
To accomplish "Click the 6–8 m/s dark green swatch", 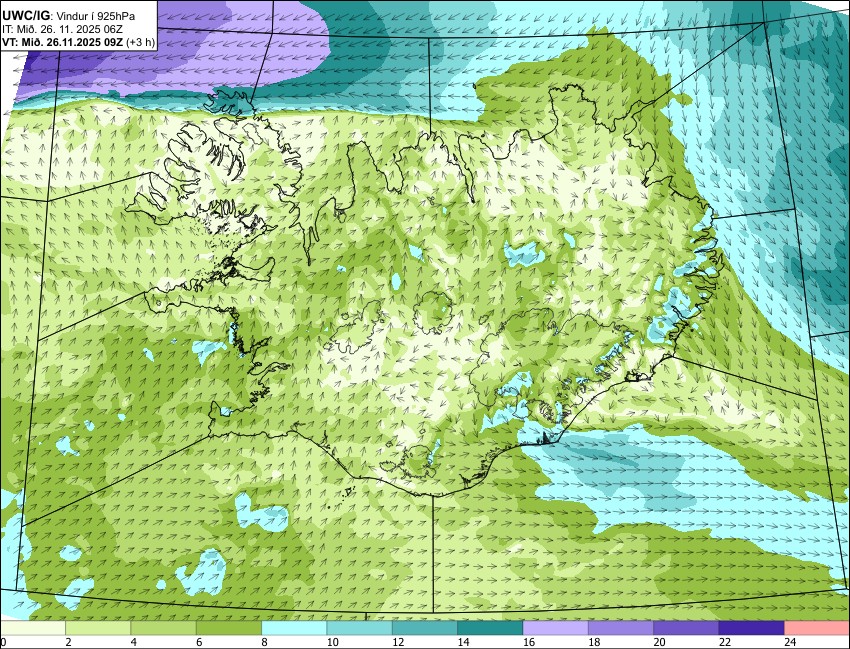I will coord(229,628).
